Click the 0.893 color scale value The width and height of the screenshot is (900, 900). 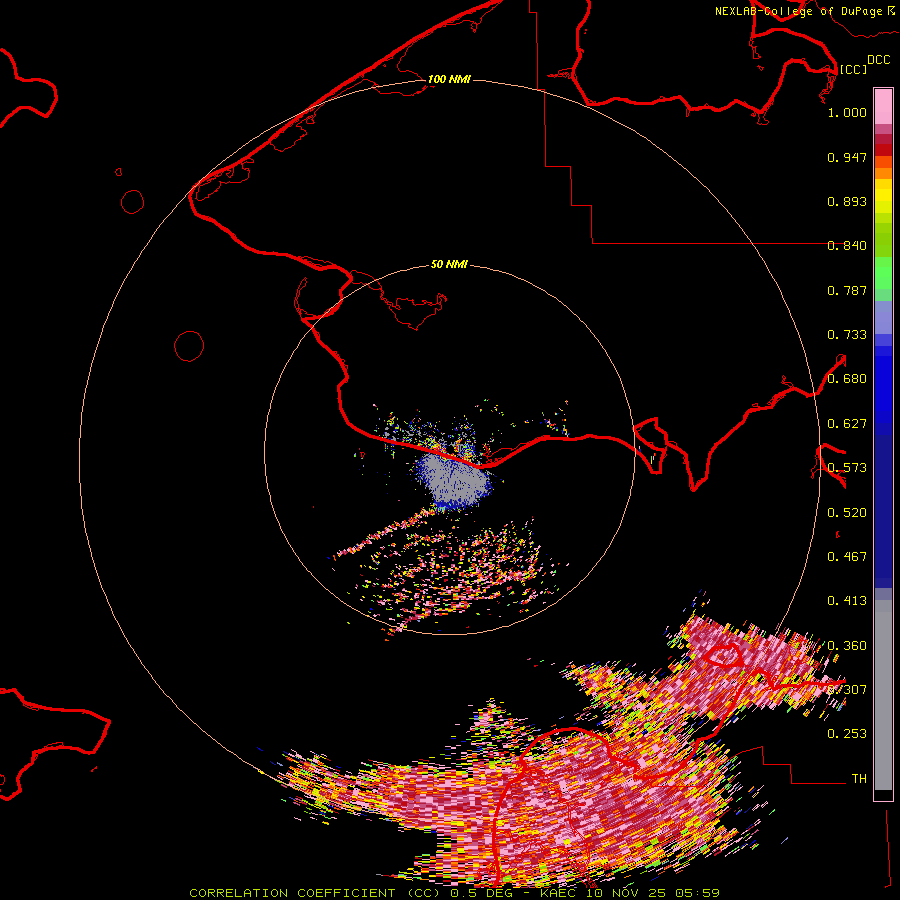click(847, 201)
